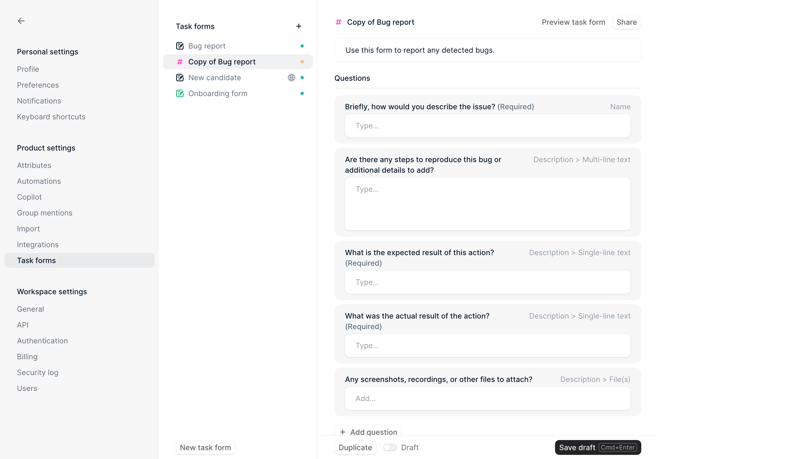Screen dimensions: 800x459
Task: Open Attributes under Product settings
Action: point(34,165)
